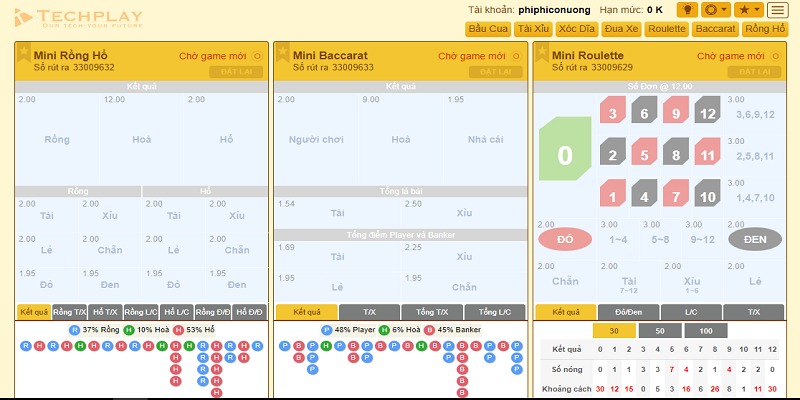Switch to Tổng L/C tab in Baccarat
This screenshot has width=800, height=400.
(x=494, y=312)
